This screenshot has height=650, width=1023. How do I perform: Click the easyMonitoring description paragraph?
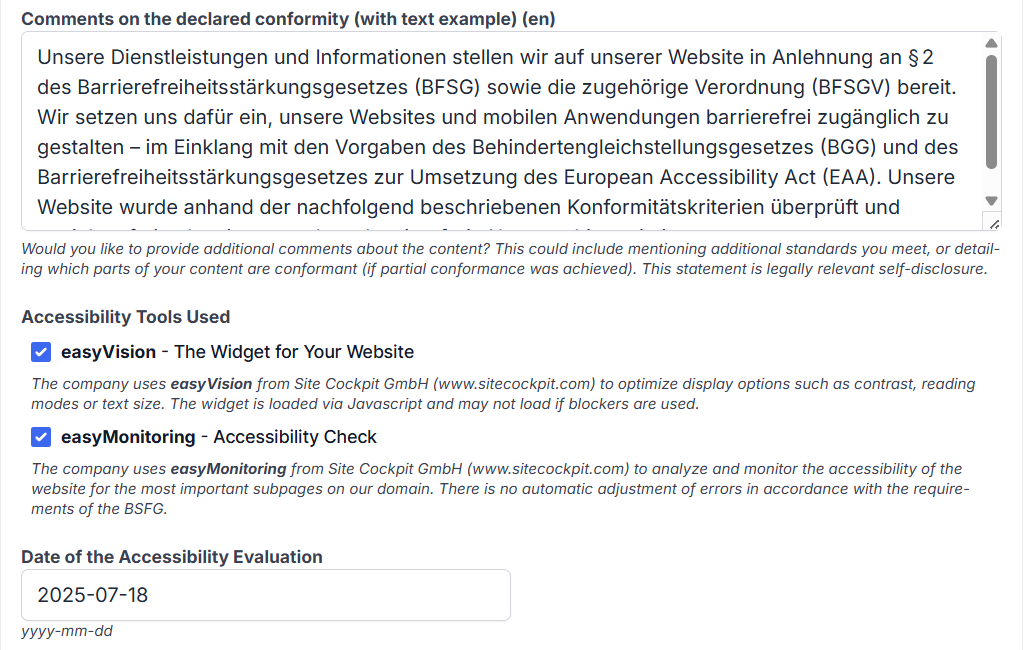[500, 488]
